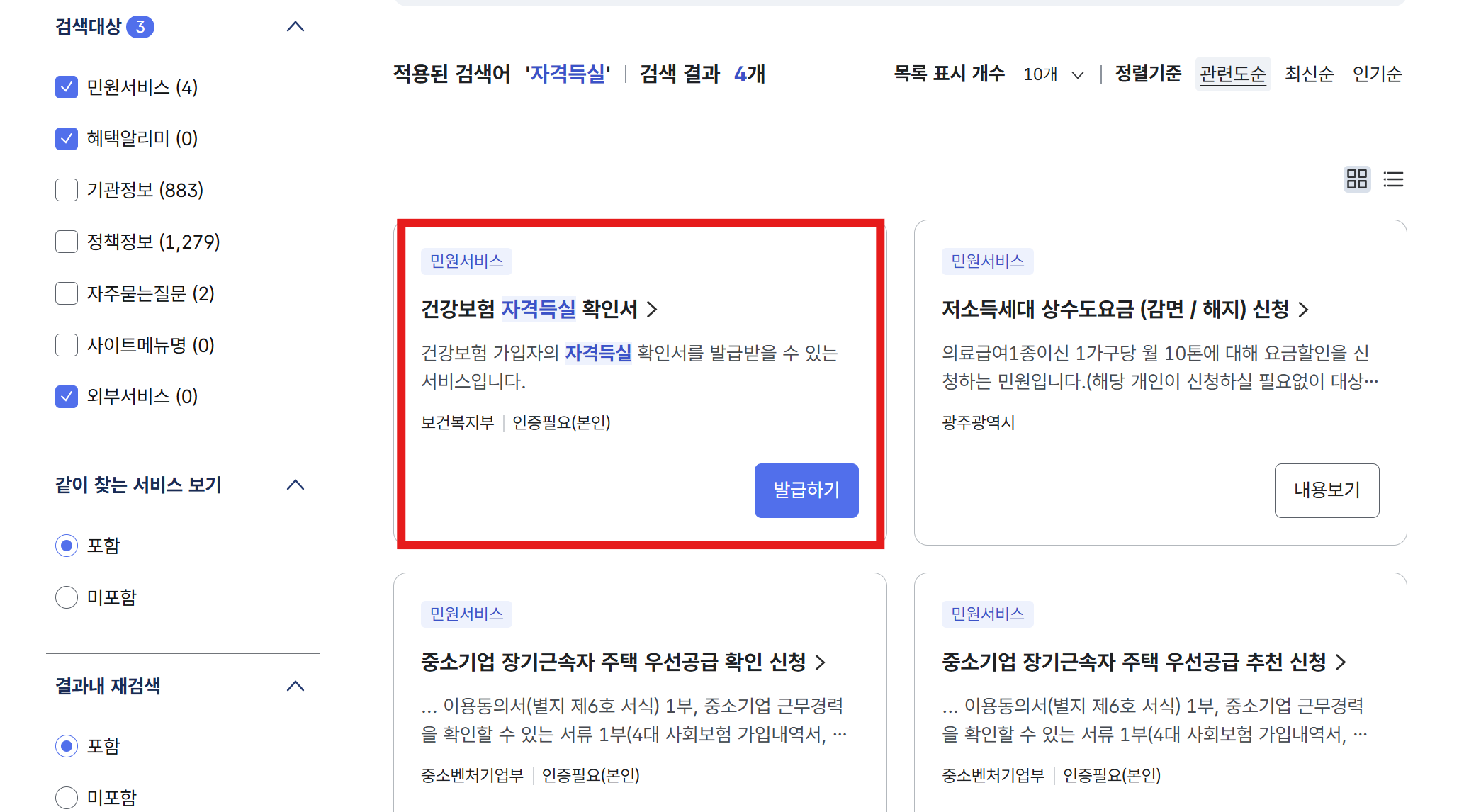
Task: Click the 내용보기 button
Action: (1327, 490)
